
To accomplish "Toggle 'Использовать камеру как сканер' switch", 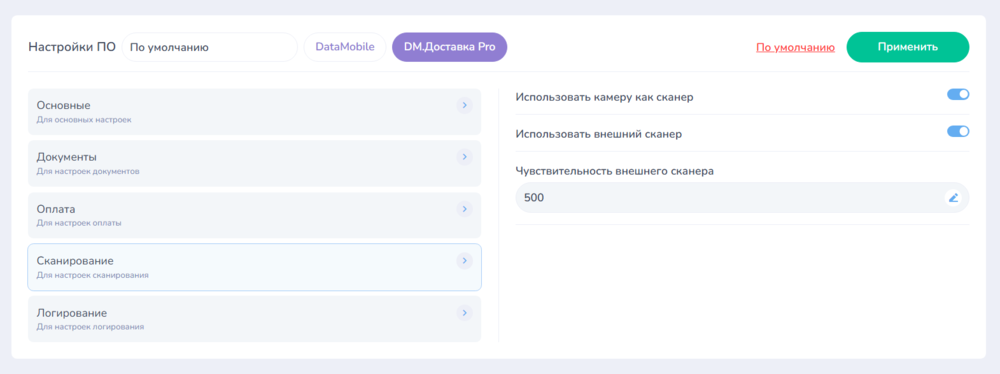I will [958, 94].
